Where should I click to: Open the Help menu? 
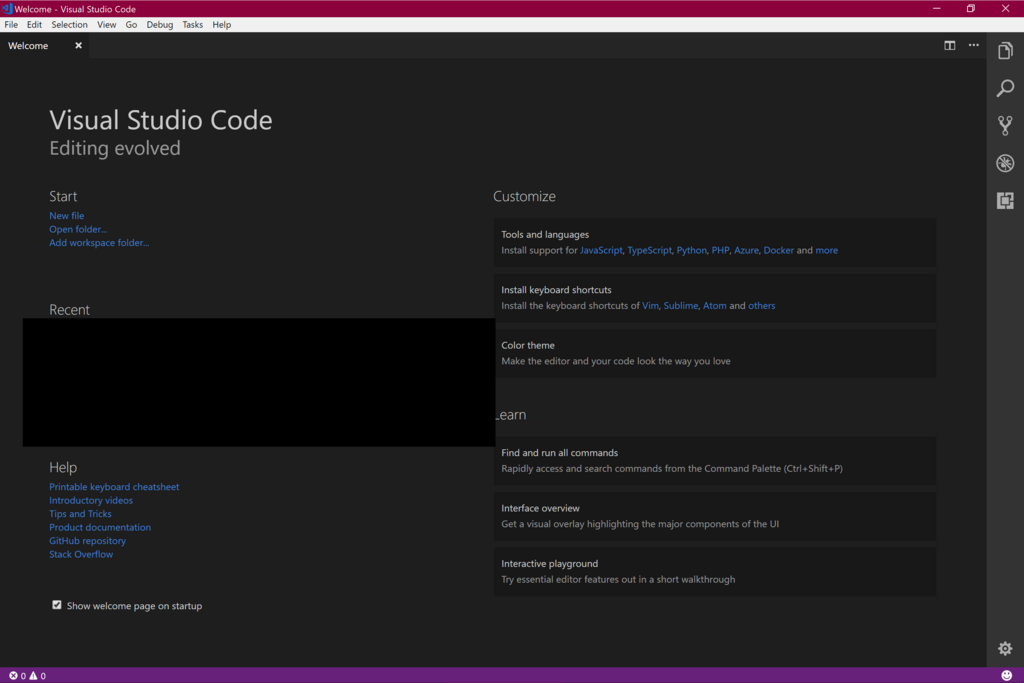221,24
